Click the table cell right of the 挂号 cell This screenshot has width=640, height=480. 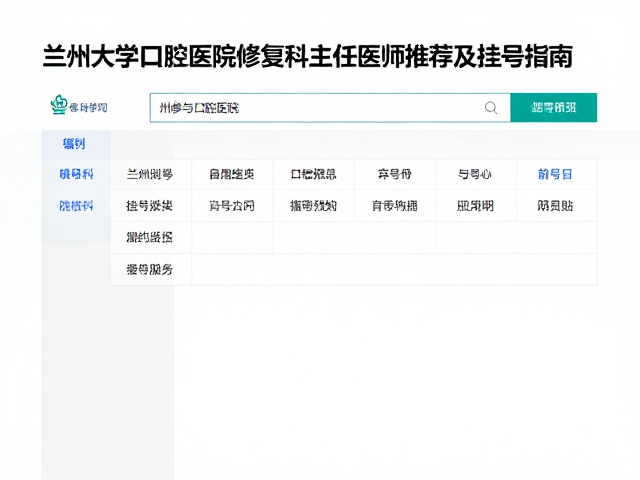coord(232,205)
